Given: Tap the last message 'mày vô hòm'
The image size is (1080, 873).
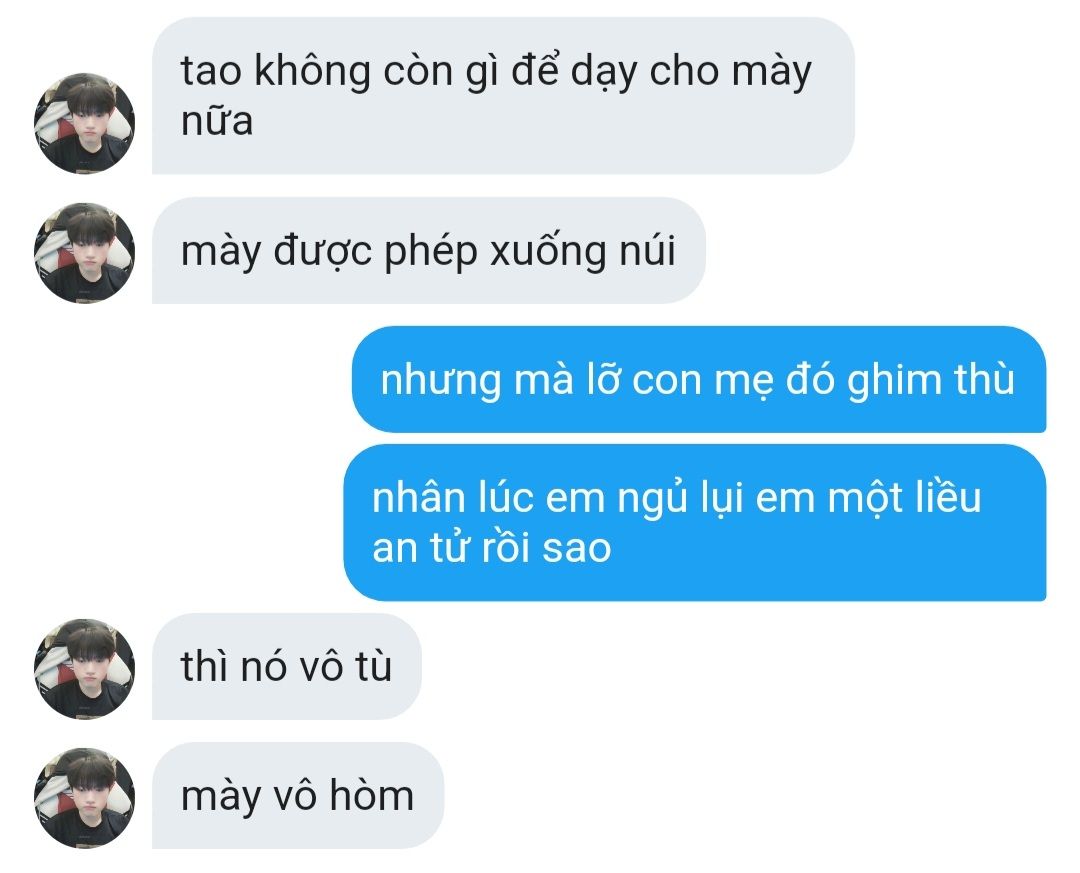Looking at the screenshot, I should (x=298, y=796).
